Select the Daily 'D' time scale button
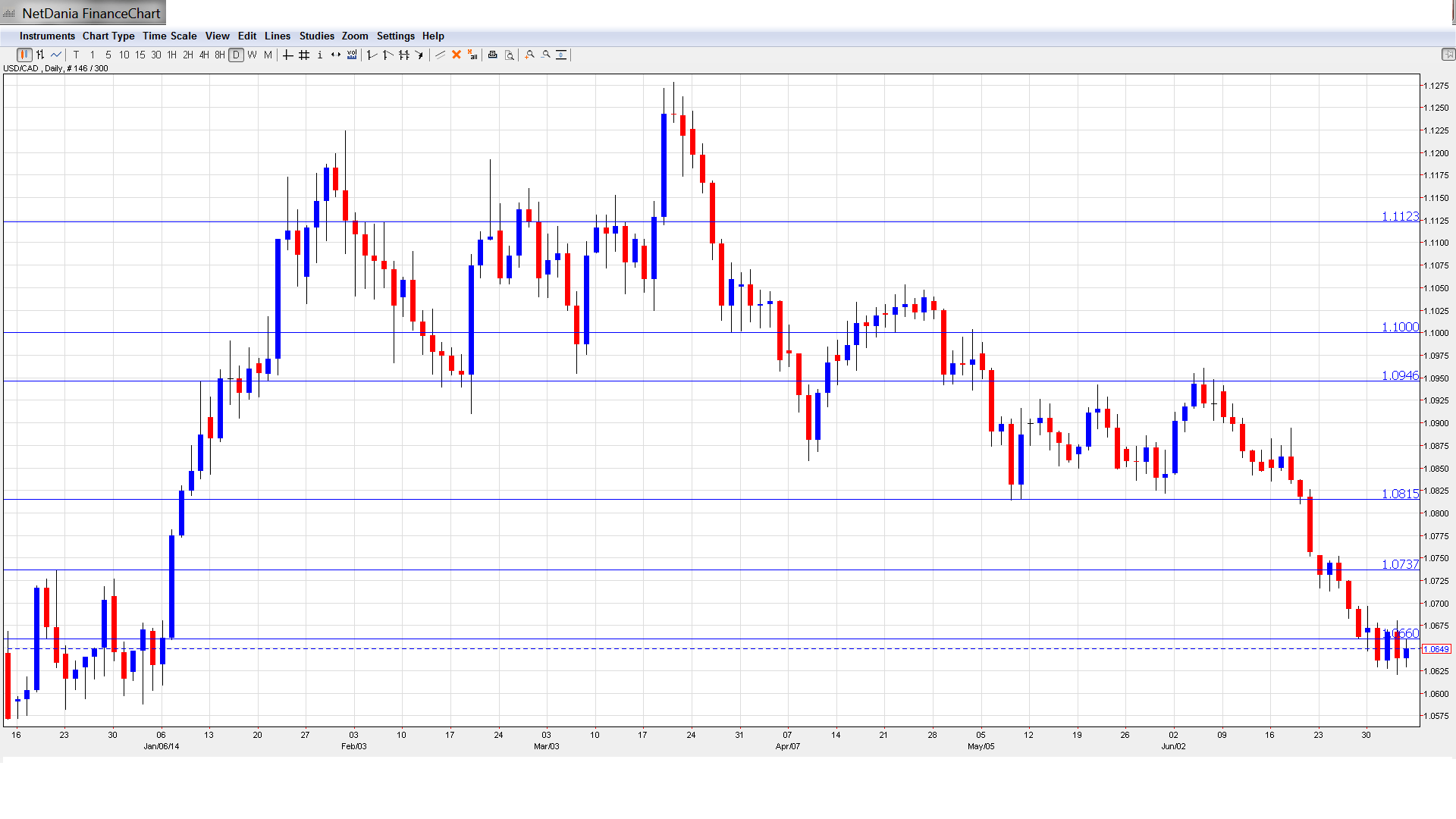Viewport: 1456px width, 819px height. [x=237, y=55]
